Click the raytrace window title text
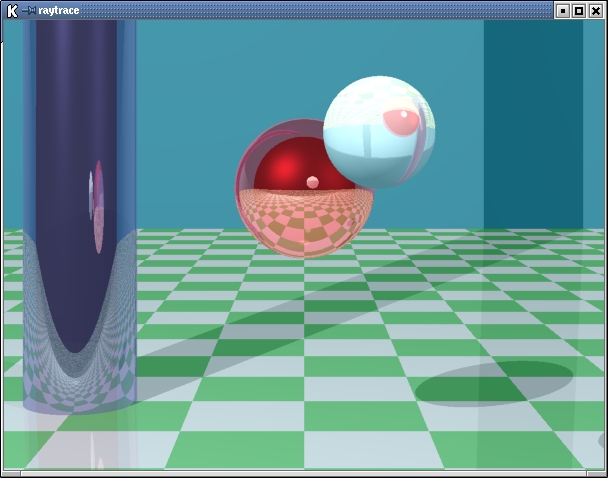The image size is (608, 478). click(58, 10)
